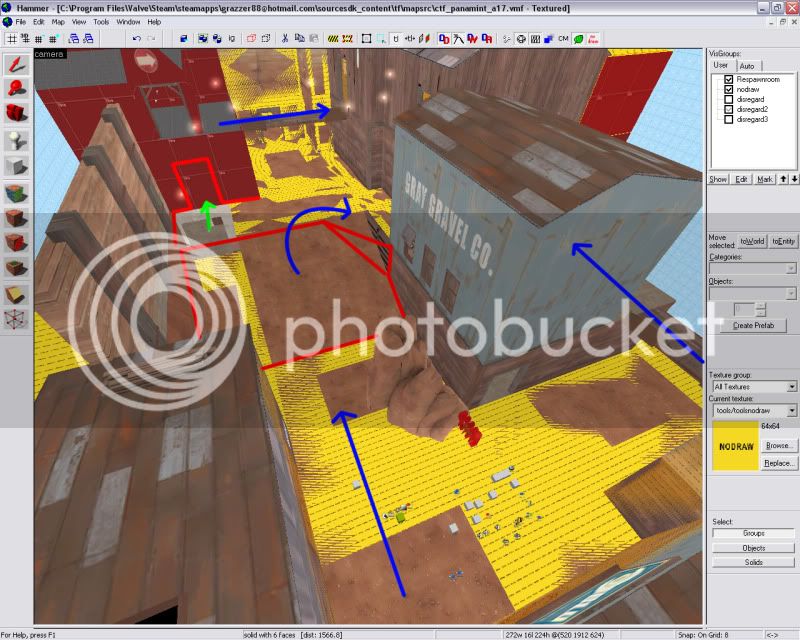Screen dimensions: 800x640
Task: Click the Undo arrow in toolbar
Action: point(136,39)
